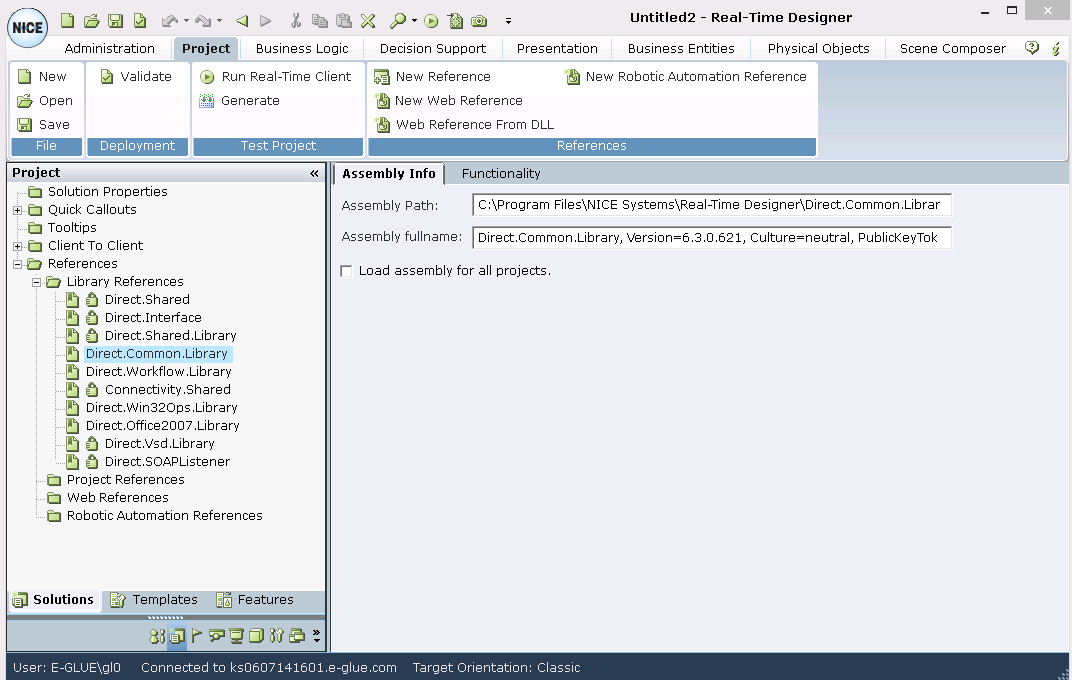Screen dimensions: 1072x680
Task: Click the Help question mark icon
Action: pyautogui.click(x=1032, y=48)
